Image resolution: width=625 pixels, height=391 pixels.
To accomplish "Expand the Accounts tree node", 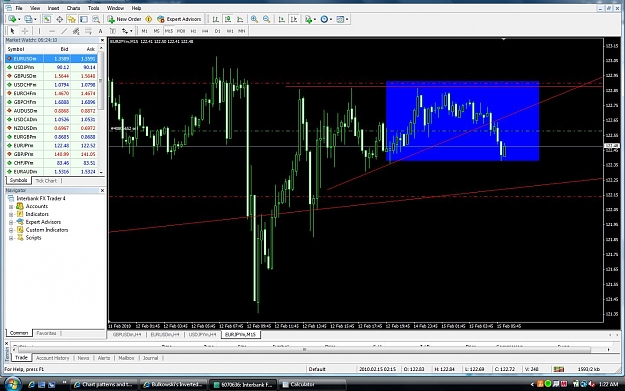I will [x=11, y=206].
